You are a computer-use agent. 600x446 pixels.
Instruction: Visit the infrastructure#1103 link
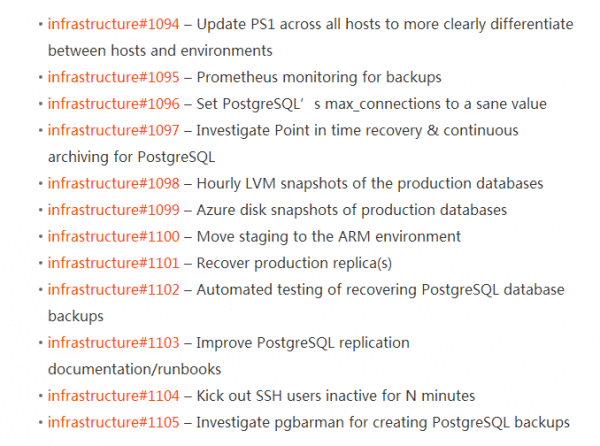pyautogui.click(x=113, y=343)
